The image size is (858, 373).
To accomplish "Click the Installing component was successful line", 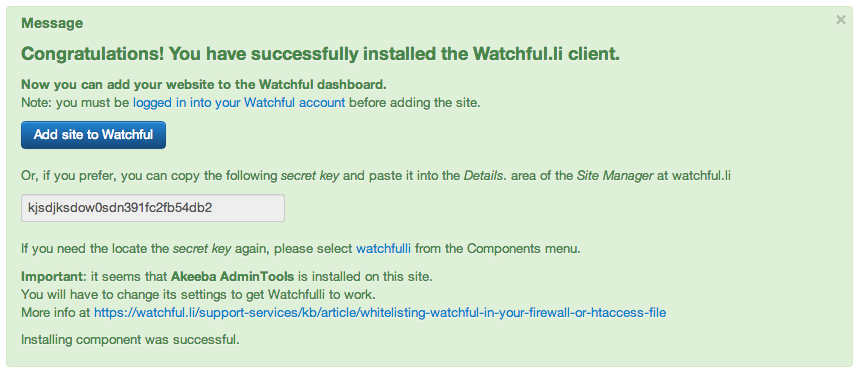I will [x=130, y=340].
